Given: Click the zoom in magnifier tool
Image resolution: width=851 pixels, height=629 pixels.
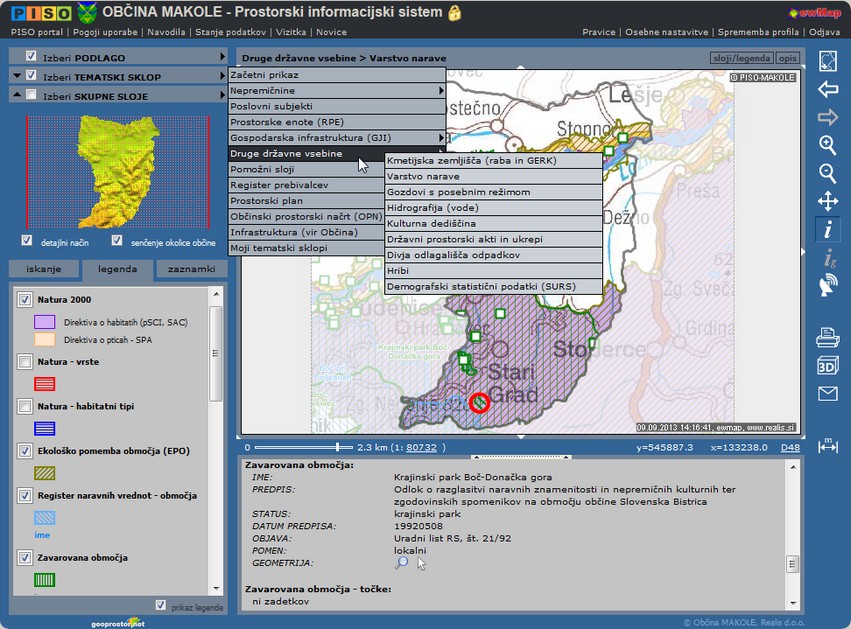Looking at the screenshot, I should (x=827, y=145).
